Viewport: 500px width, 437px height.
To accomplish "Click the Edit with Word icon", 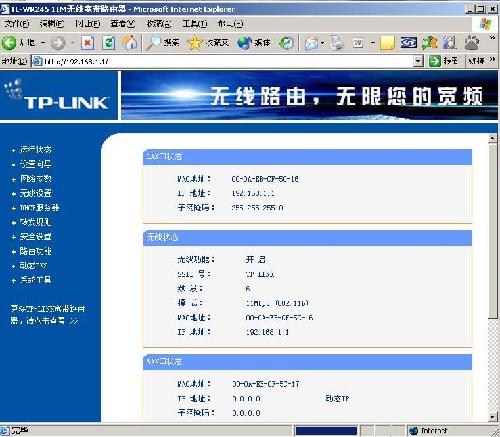I will [x=358, y=43].
